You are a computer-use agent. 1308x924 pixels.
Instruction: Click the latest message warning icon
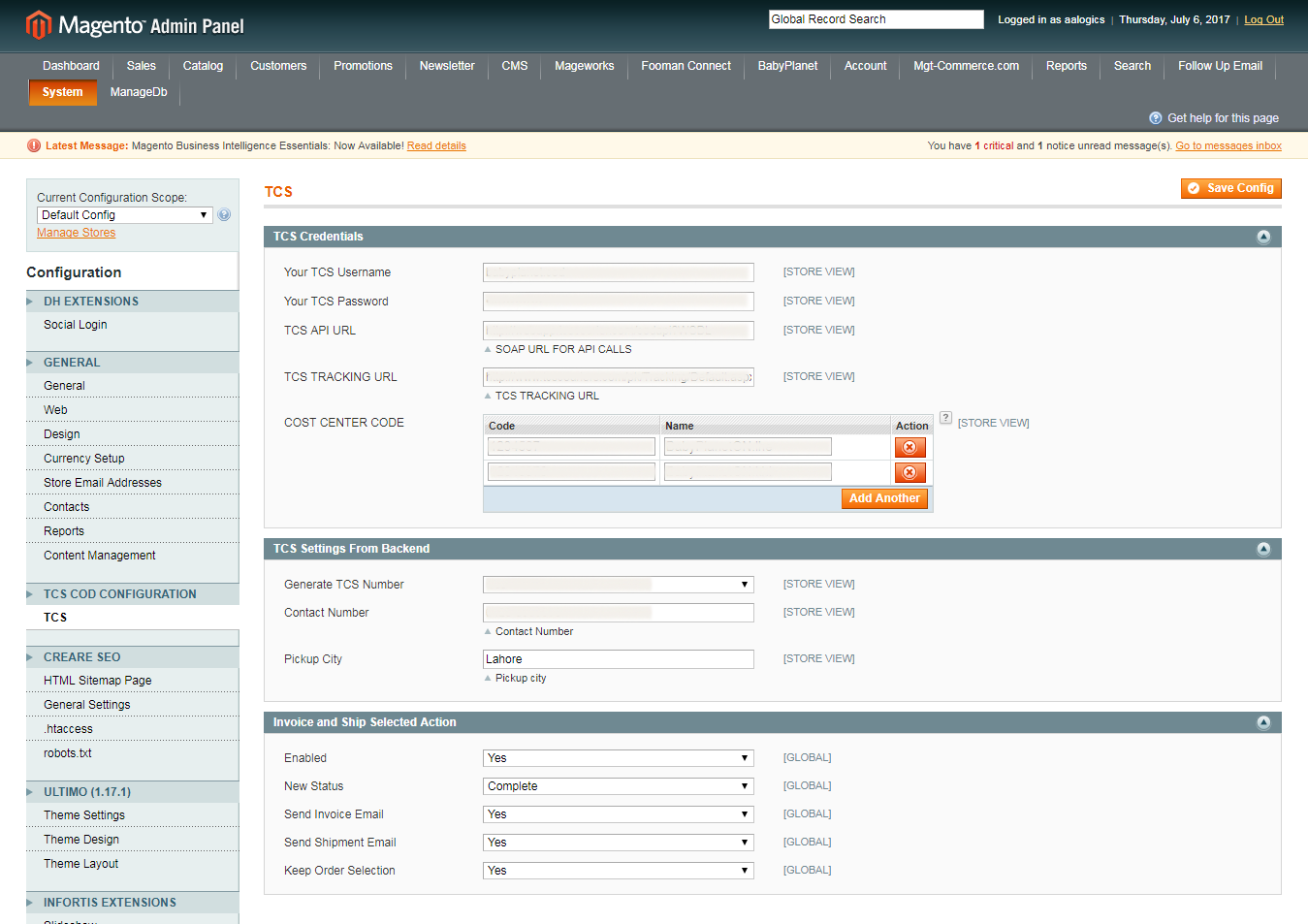coord(34,145)
